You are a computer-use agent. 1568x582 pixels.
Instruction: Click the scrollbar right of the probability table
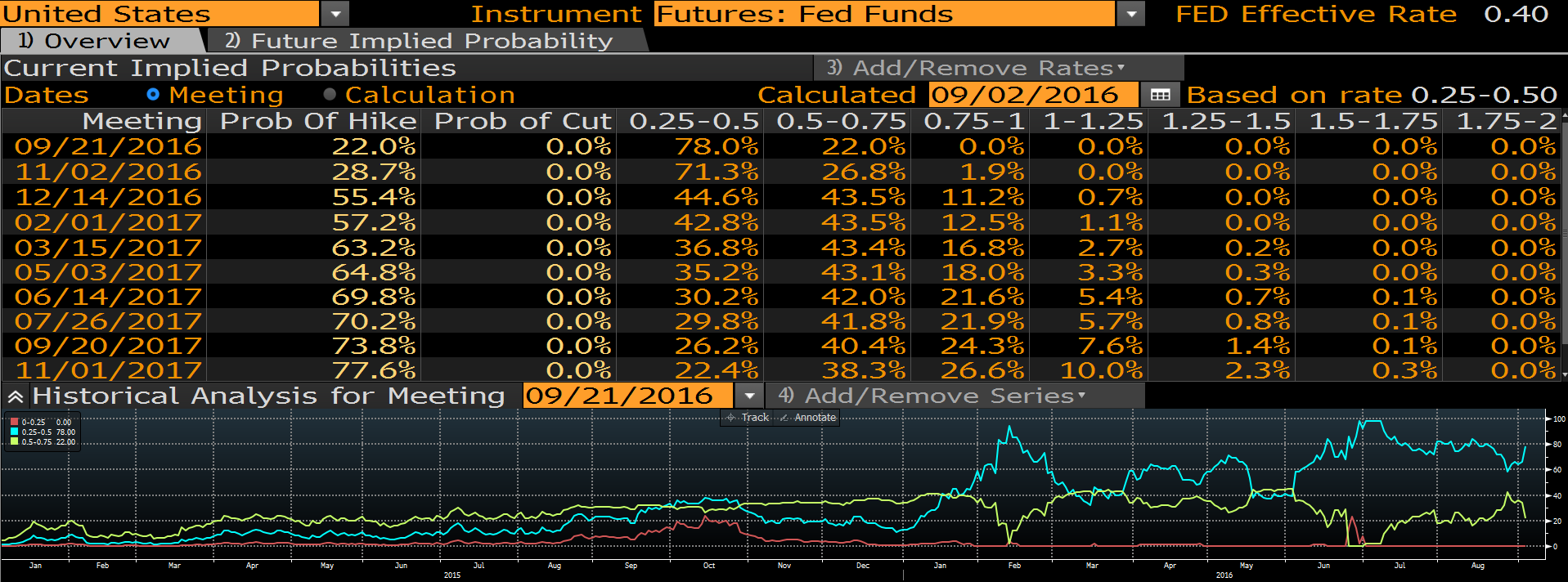click(1564, 245)
